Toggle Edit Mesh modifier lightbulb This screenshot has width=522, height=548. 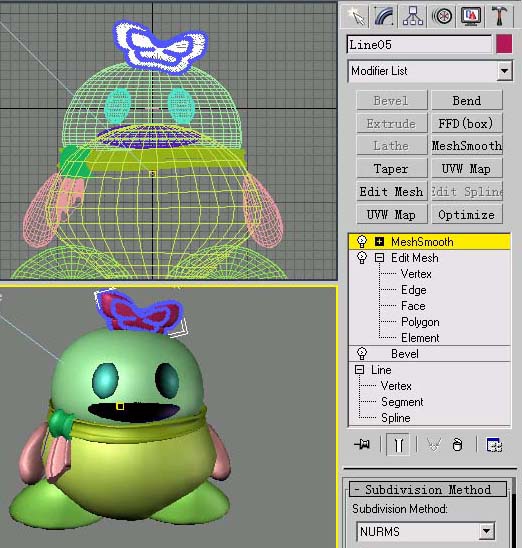362,258
